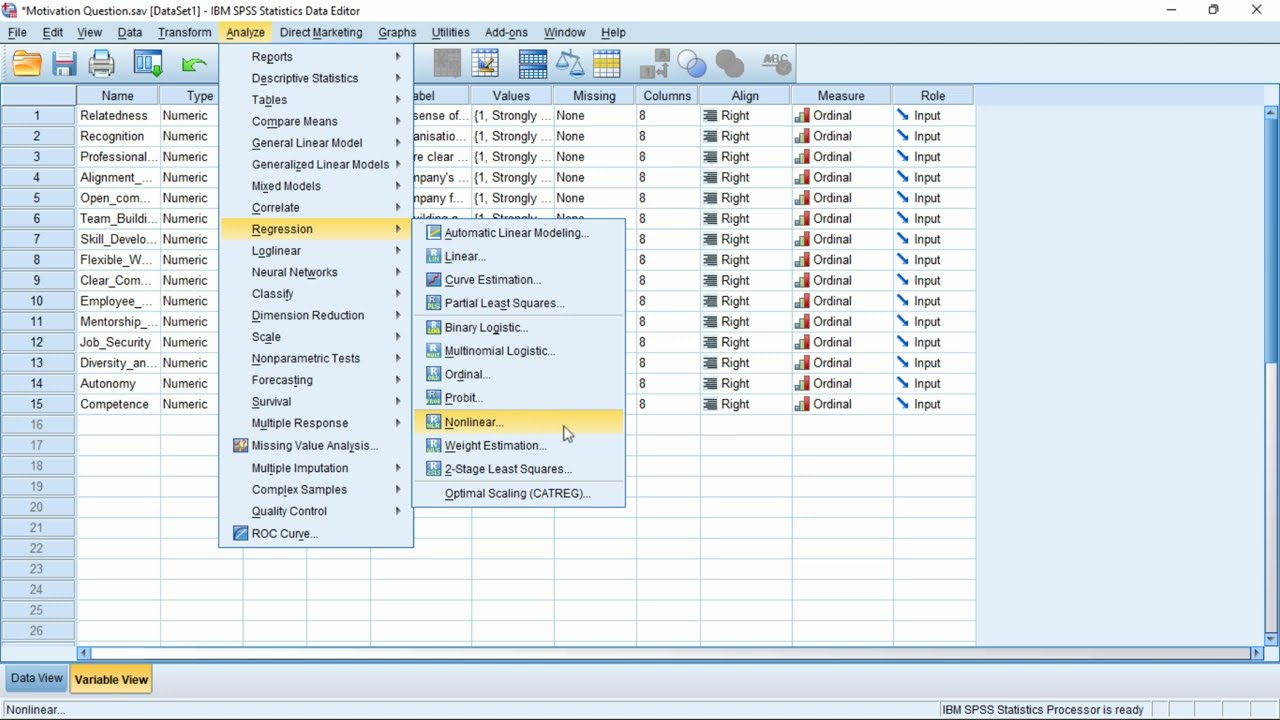Click the Weight Cases scales icon
The image size is (1280, 720).
pos(569,64)
